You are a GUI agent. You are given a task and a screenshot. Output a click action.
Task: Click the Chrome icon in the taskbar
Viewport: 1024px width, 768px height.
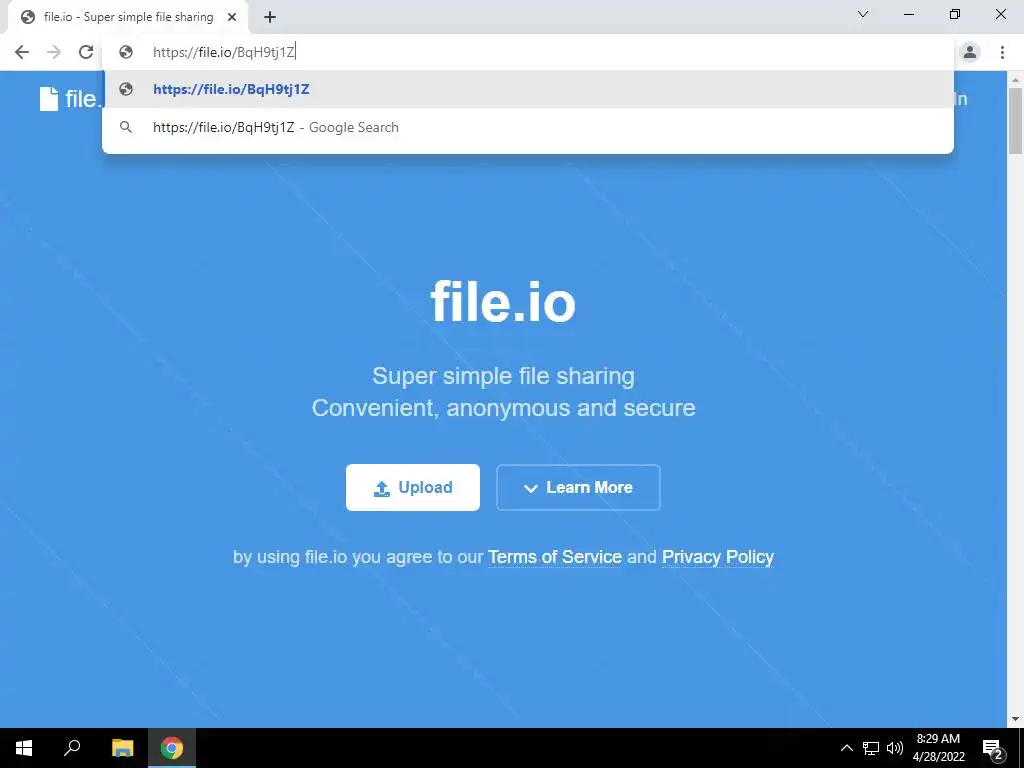[172, 748]
